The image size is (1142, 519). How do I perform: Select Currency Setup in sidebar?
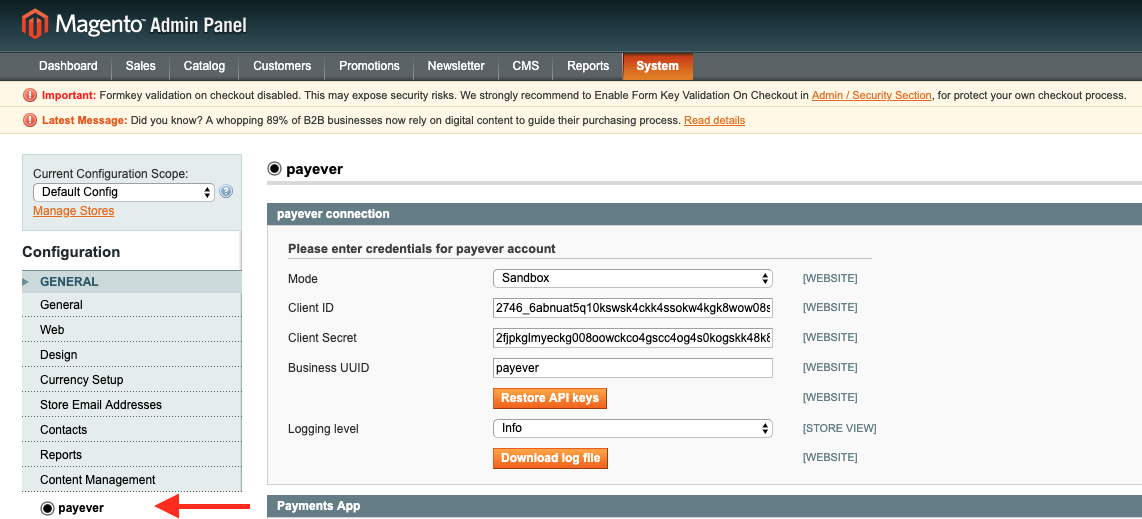pos(132,380)
